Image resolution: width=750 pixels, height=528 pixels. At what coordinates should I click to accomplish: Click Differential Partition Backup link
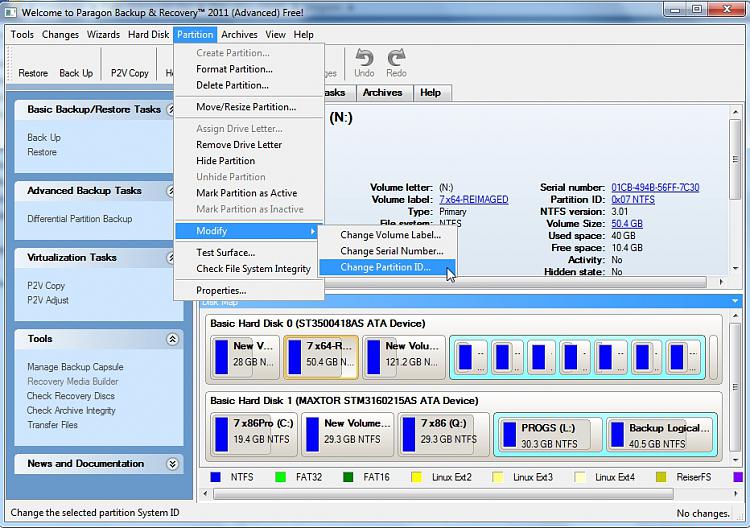80,219
